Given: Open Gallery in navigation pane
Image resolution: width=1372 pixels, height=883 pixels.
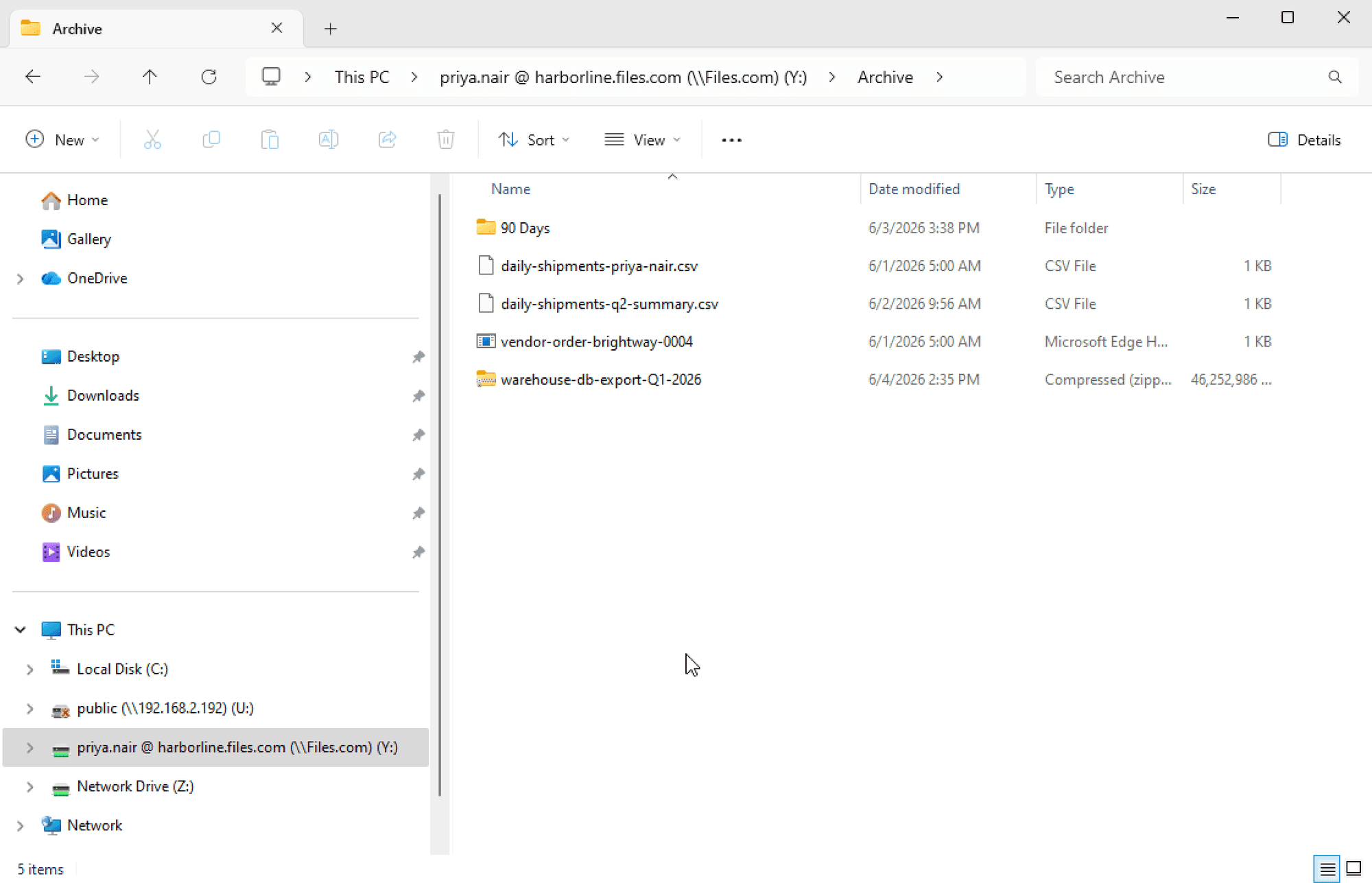Looking at the screenshot, I should tap(75, 239).
